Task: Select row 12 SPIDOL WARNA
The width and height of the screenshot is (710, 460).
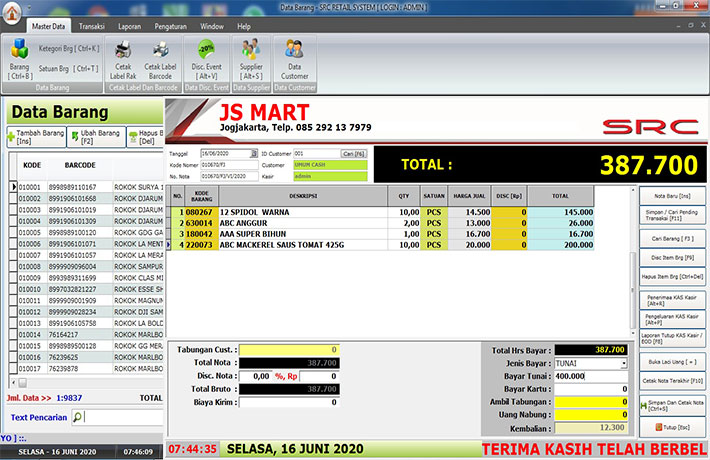Action: pyautogui.click(x=380, y=212)
